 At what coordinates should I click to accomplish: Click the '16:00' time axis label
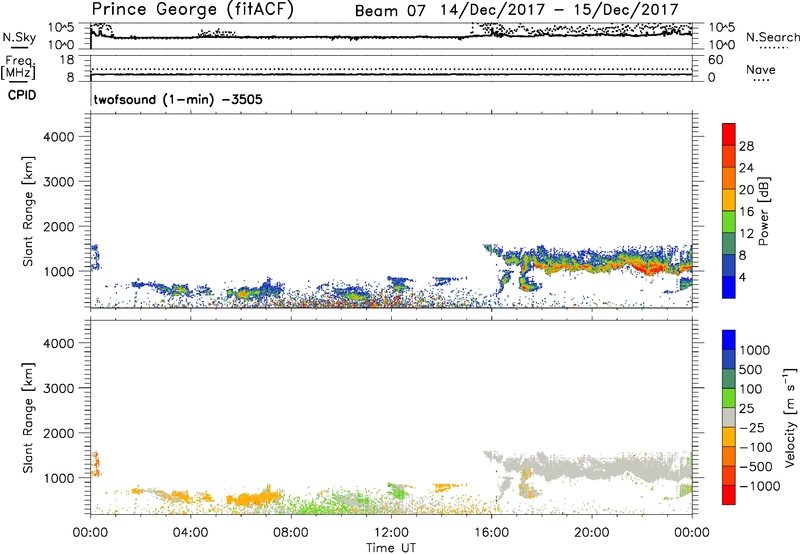pos(491,533)
